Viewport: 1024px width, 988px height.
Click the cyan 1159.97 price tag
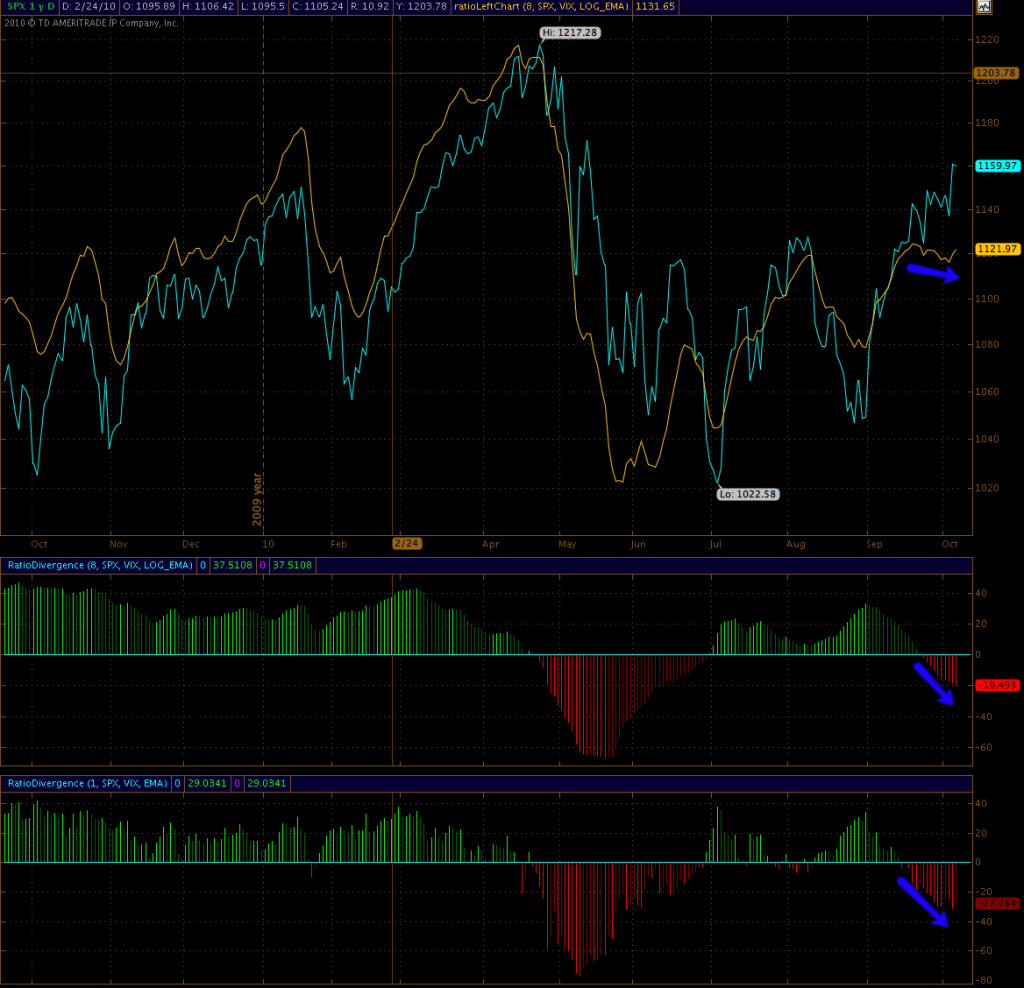996,165
